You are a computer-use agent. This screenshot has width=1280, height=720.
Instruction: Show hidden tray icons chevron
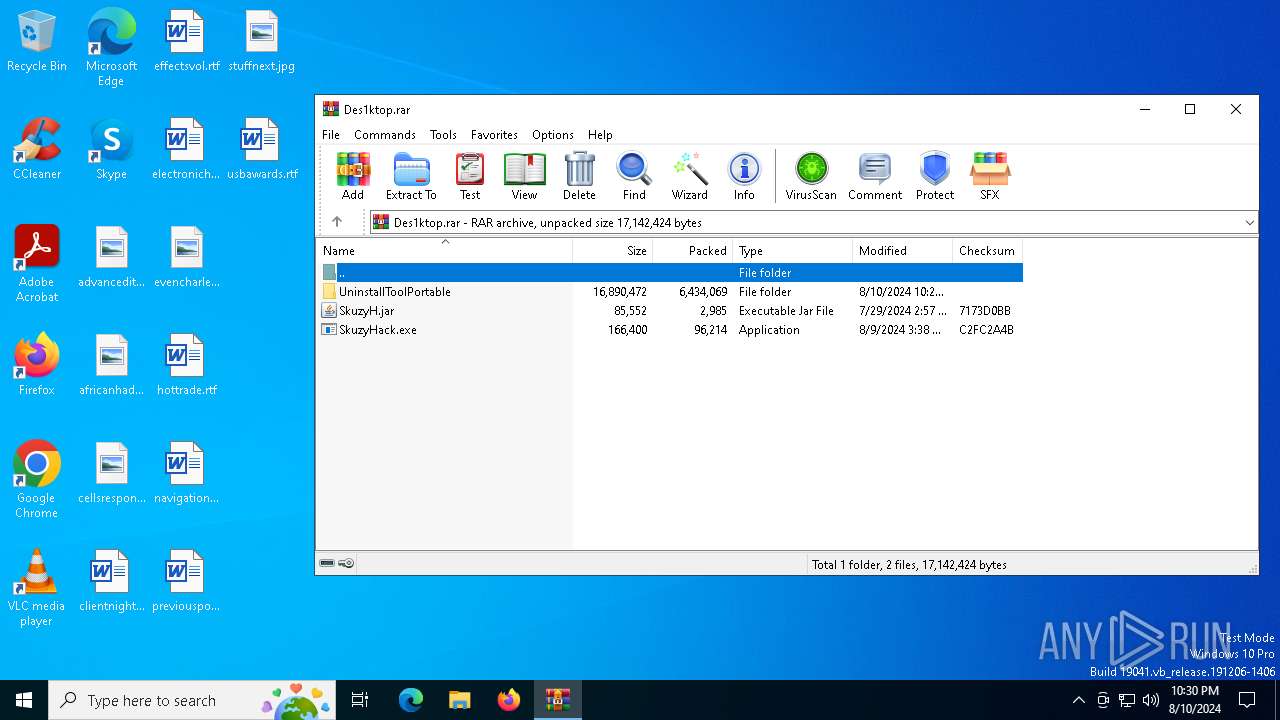pyautogui.click(x=1078, y=700)
